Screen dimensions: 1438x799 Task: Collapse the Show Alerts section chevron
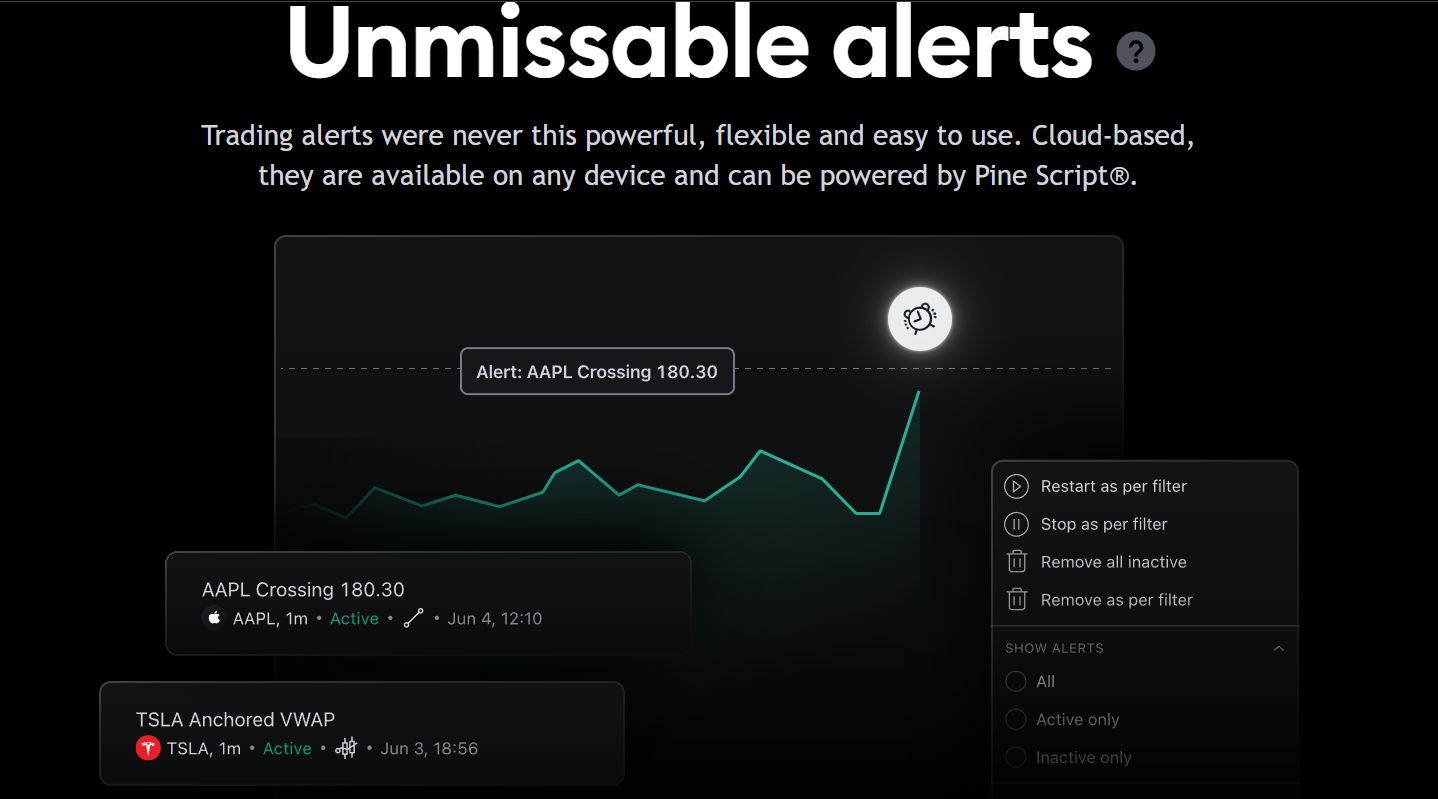[x=1278, y=648]
